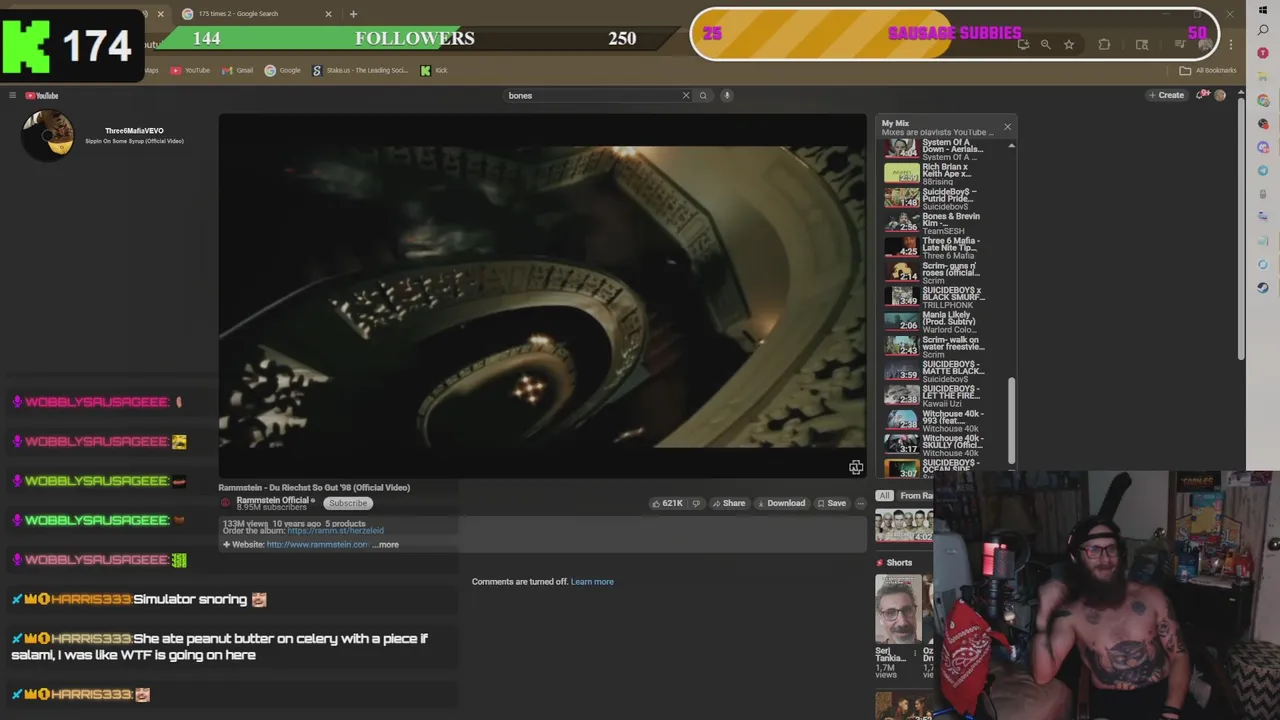
Task: Start voice search with microphone icon
Action: [x=727, y=95]
